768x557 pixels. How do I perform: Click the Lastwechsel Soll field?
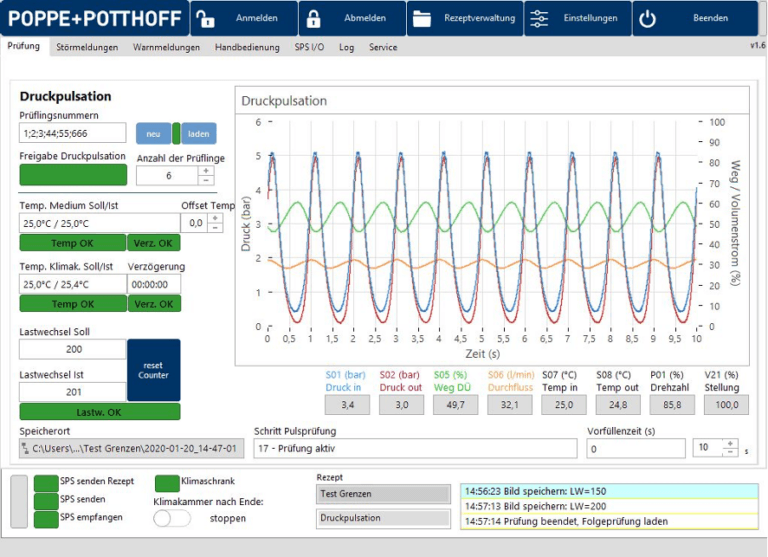click(73, 349)
